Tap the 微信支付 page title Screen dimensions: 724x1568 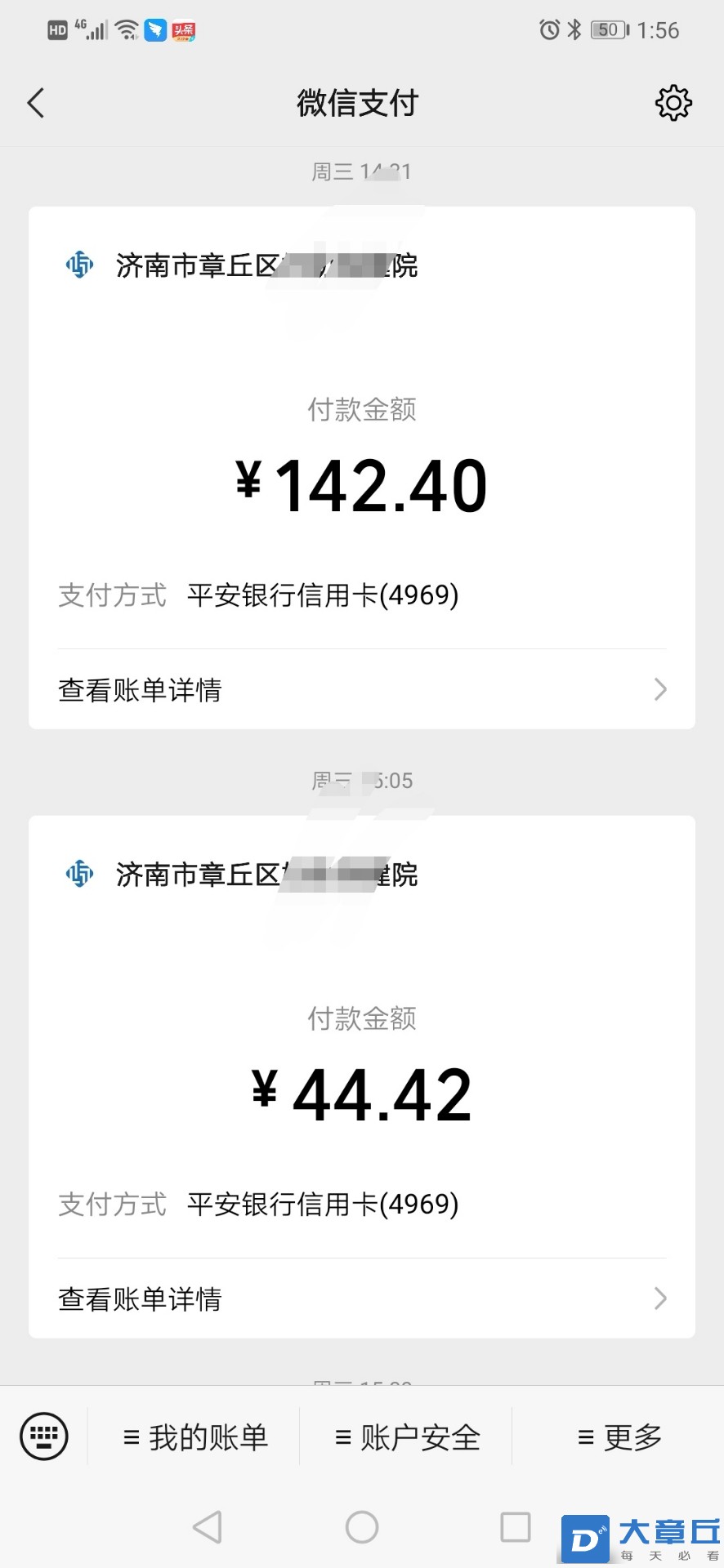coord(358,103)
